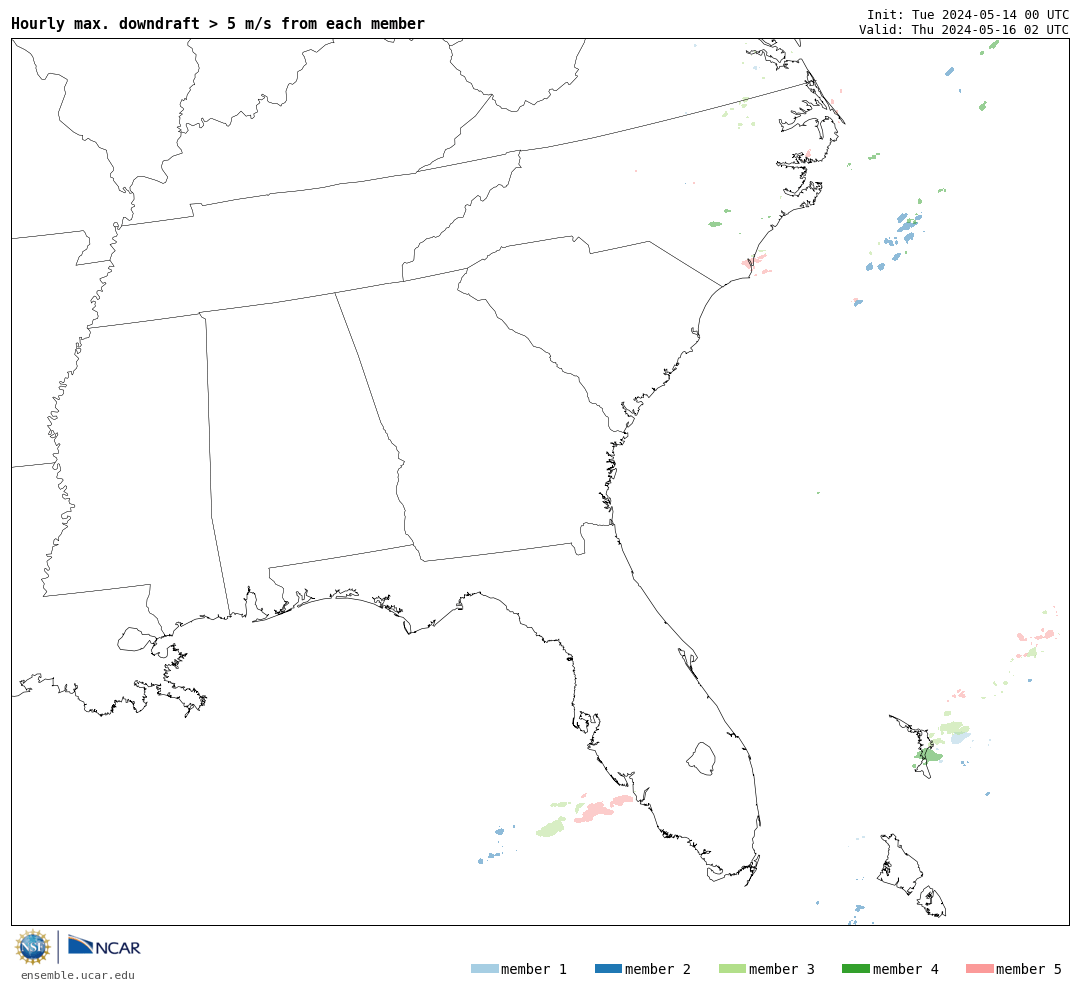The height and width of the screenshot is (988, 1080).
Task: Click the member 3 light green swatch
Action: pos(732,969)
